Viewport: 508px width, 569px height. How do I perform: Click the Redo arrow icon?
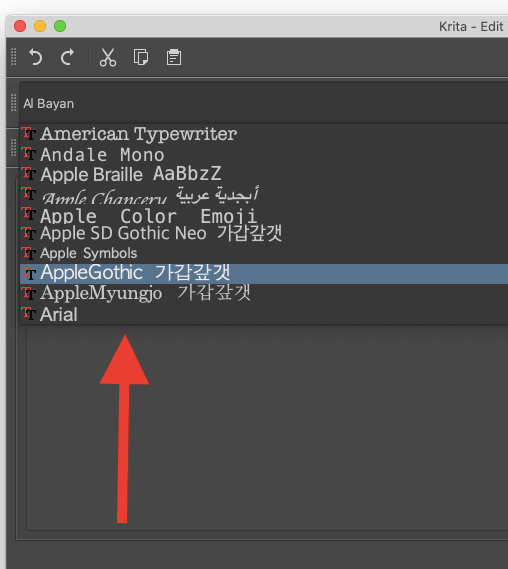(67, 57)
